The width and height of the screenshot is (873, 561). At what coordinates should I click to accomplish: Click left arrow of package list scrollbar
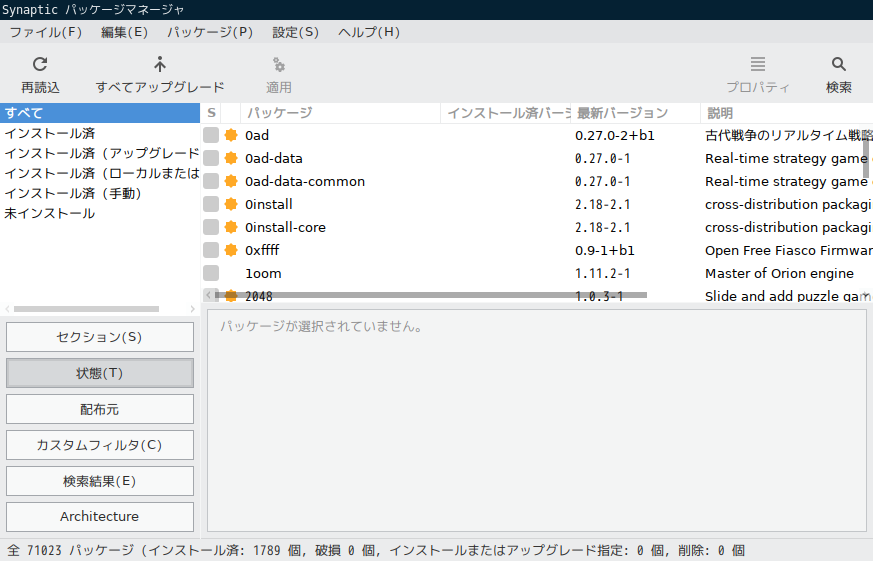tap(208, 295)
